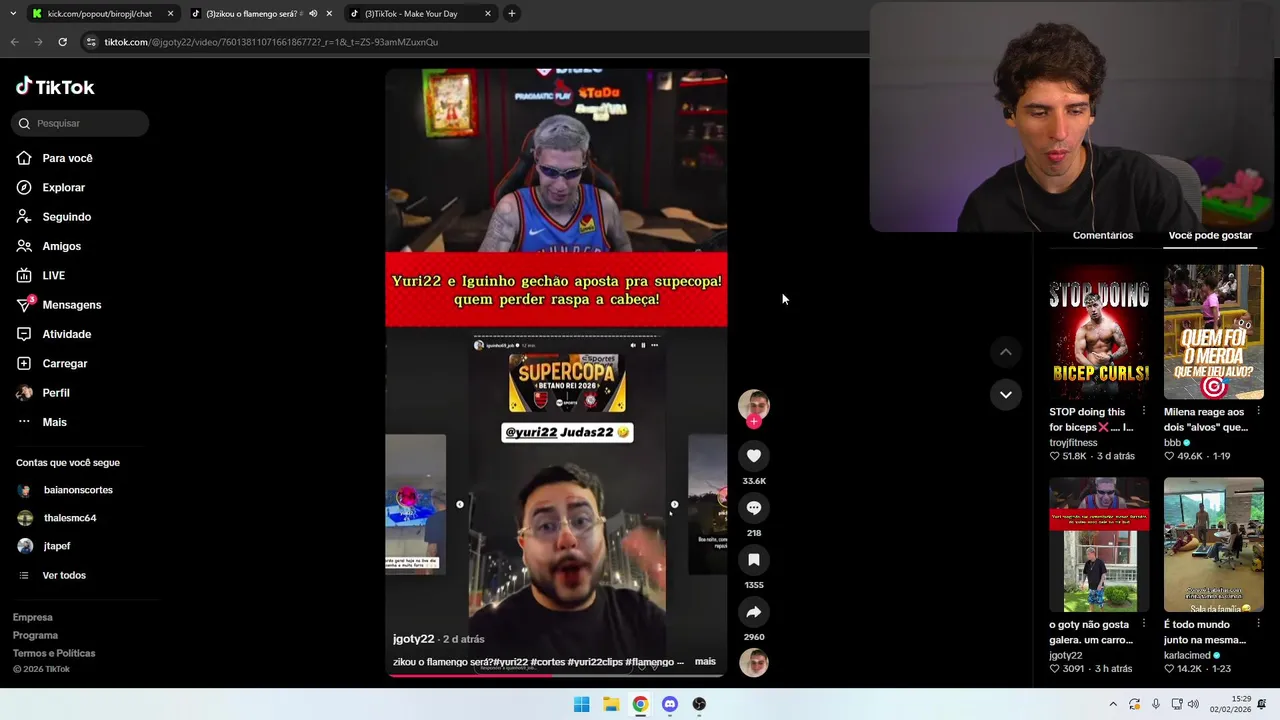Open a new browser tab

511,14
